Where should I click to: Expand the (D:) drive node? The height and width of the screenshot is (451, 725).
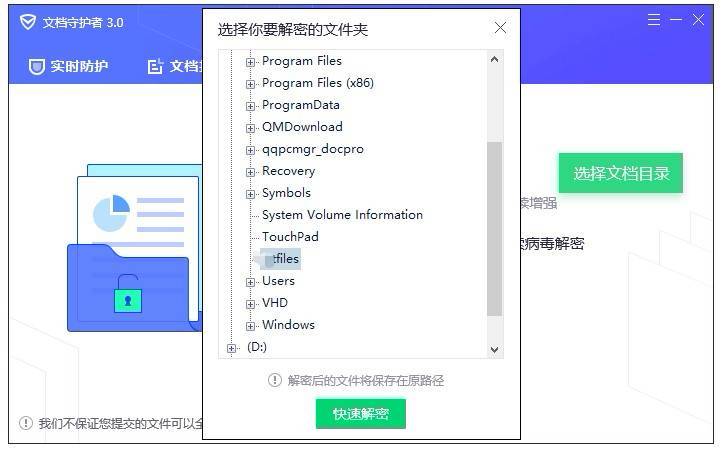232,348
